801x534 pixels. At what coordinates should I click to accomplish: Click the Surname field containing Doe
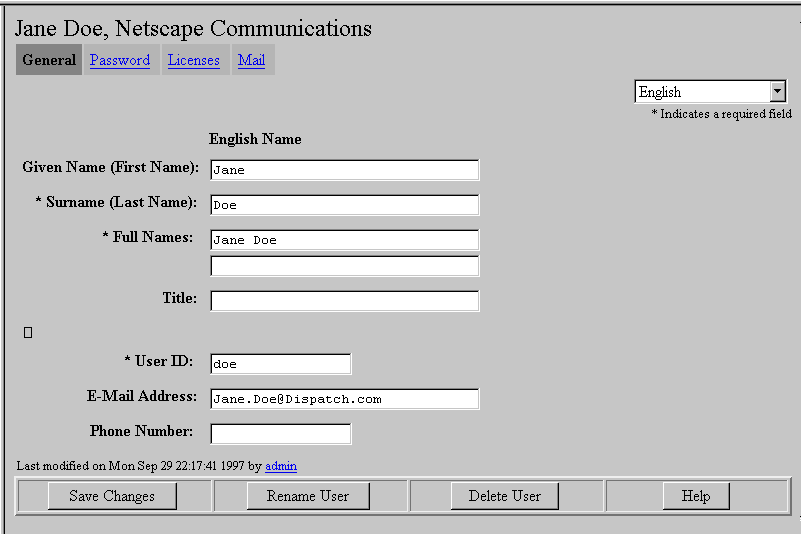345,205
